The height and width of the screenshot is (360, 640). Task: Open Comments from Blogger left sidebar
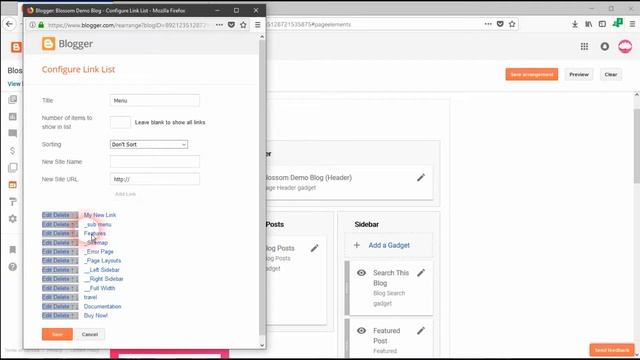13,133
